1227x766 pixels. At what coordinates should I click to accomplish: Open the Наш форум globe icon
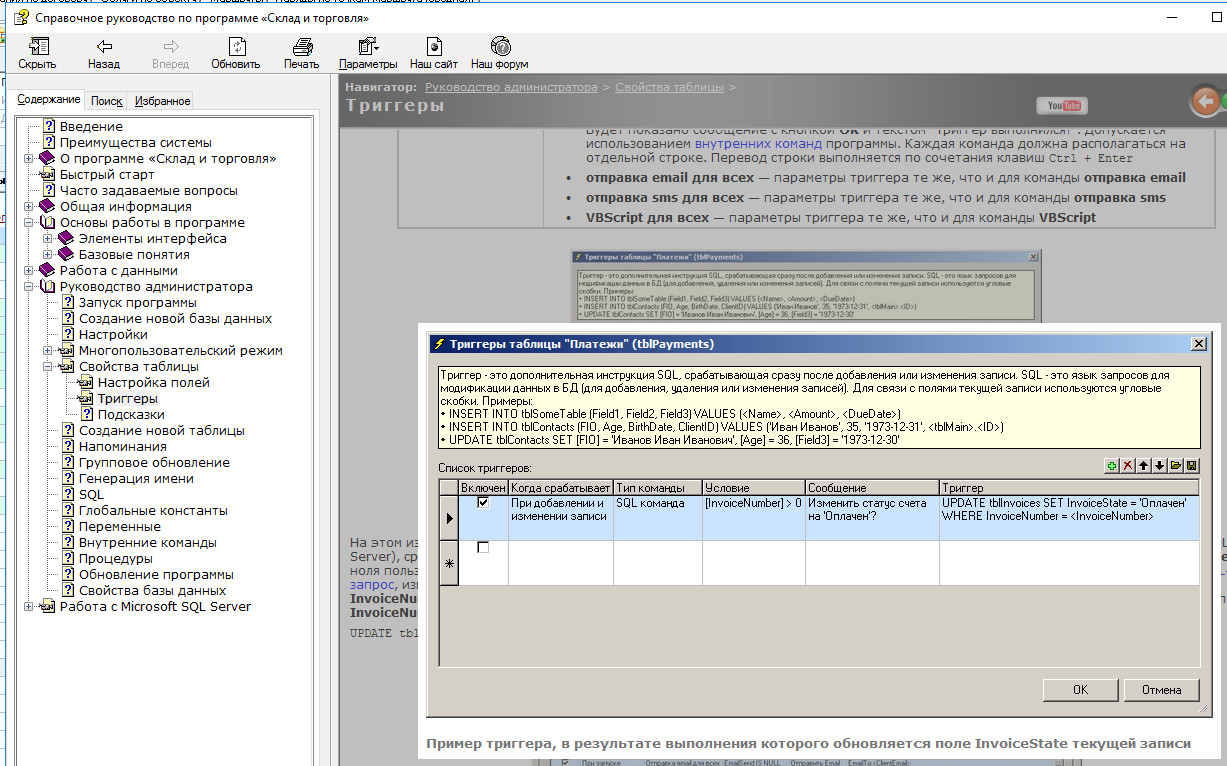tap(499, 53)
